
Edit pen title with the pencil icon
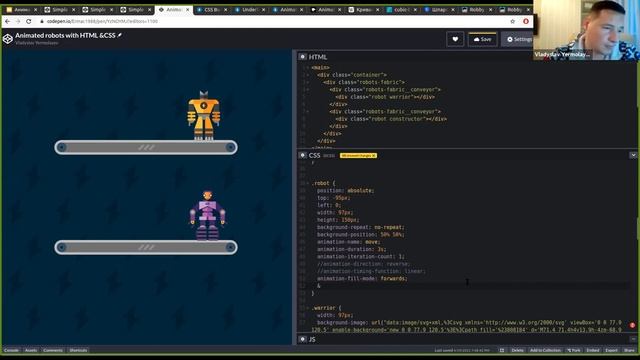120,36
